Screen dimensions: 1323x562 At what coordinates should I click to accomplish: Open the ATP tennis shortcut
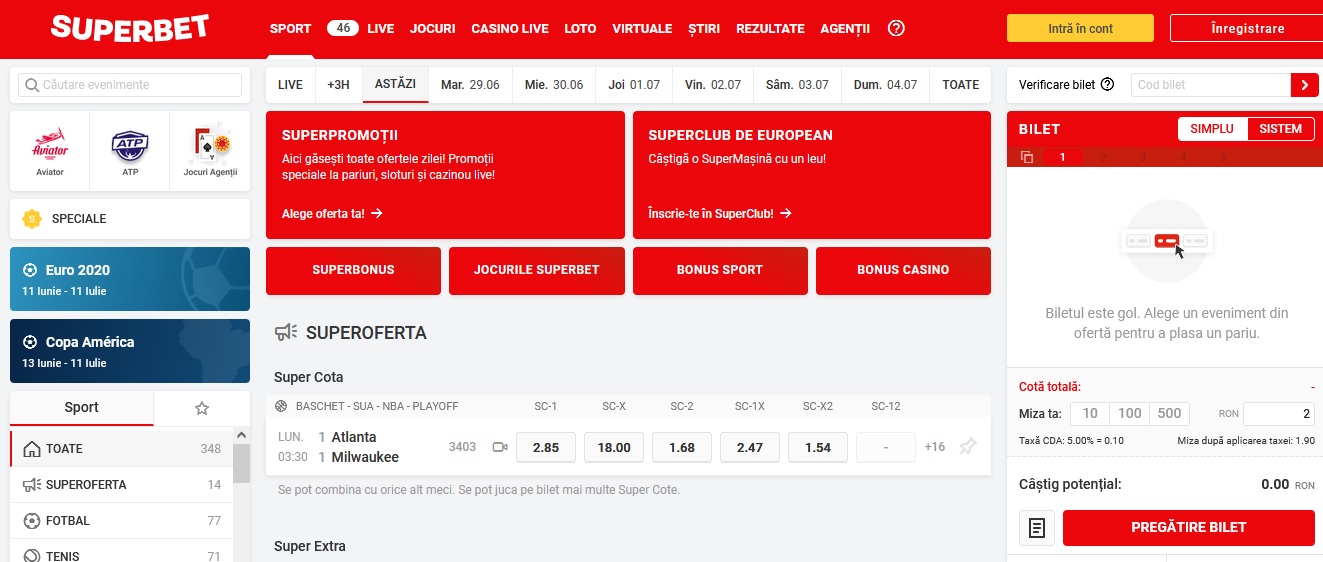(130, 151)
